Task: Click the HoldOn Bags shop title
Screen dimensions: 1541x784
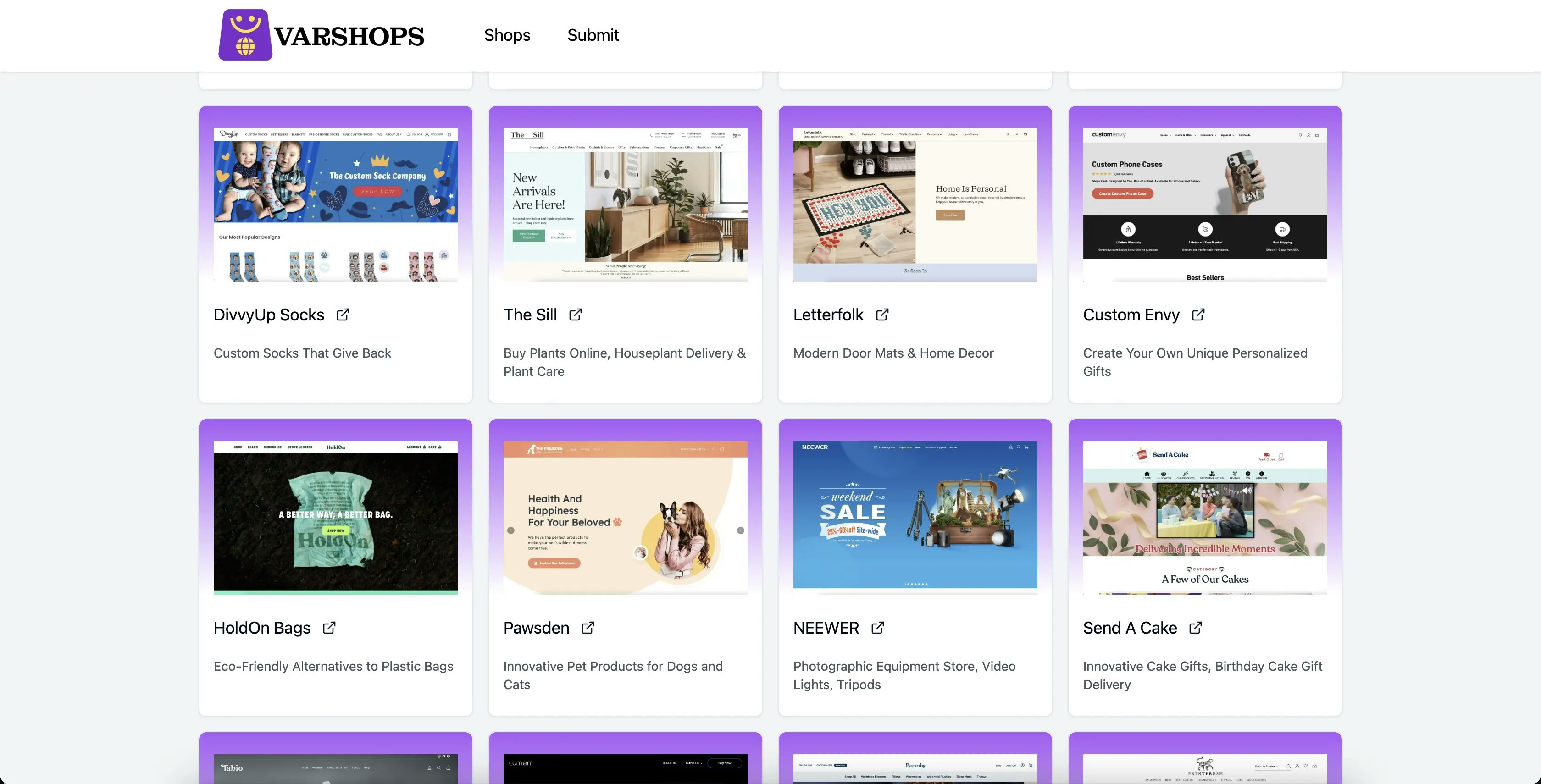Action: point(262,629)
